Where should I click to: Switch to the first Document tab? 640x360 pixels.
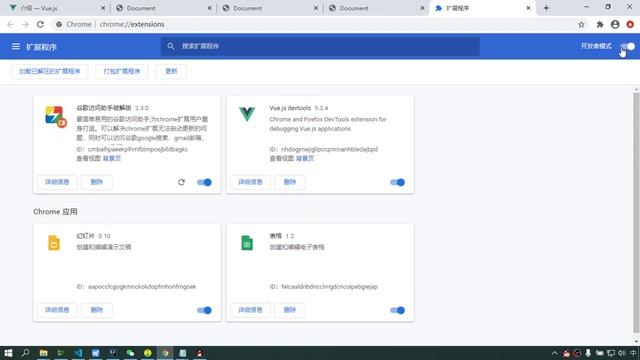coord(163,8)
